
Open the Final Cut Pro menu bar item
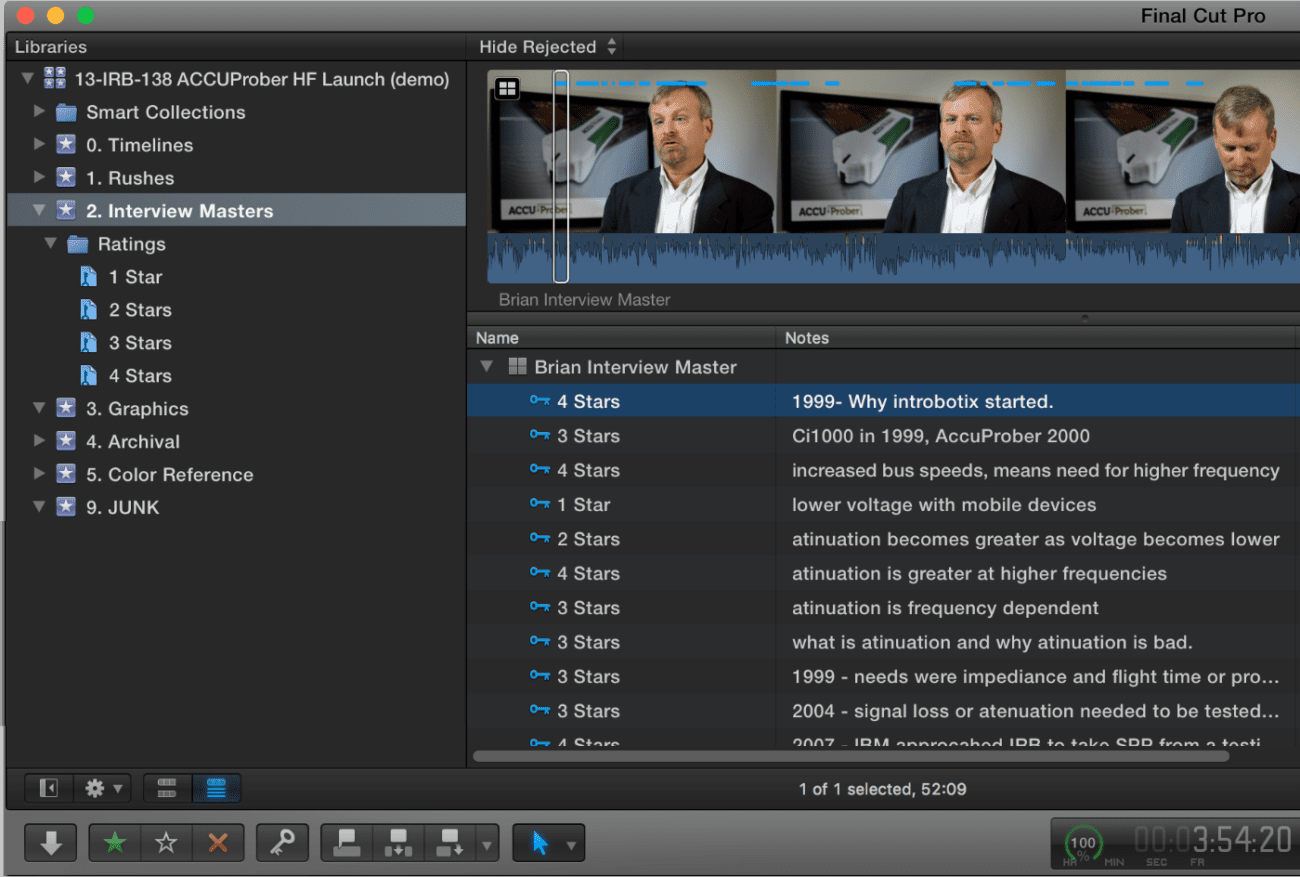(1203, 15)
